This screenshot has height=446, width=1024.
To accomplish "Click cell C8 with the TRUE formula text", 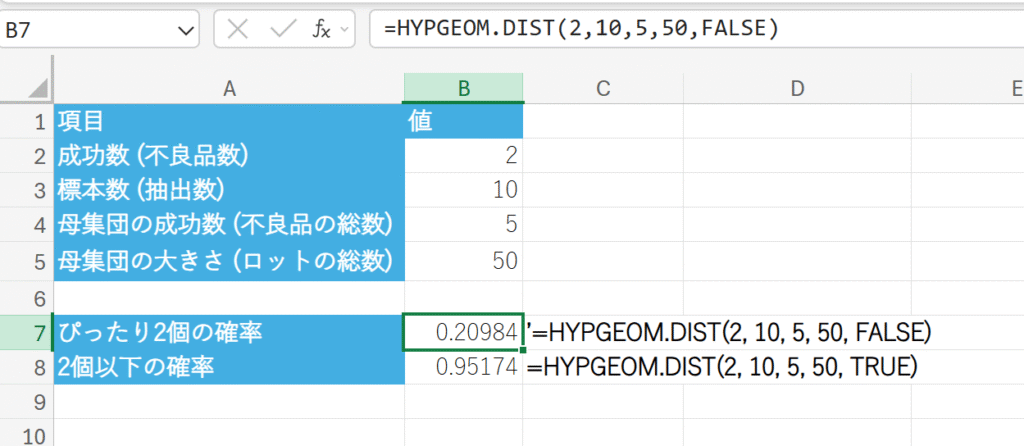I will [x=602, y=367].
